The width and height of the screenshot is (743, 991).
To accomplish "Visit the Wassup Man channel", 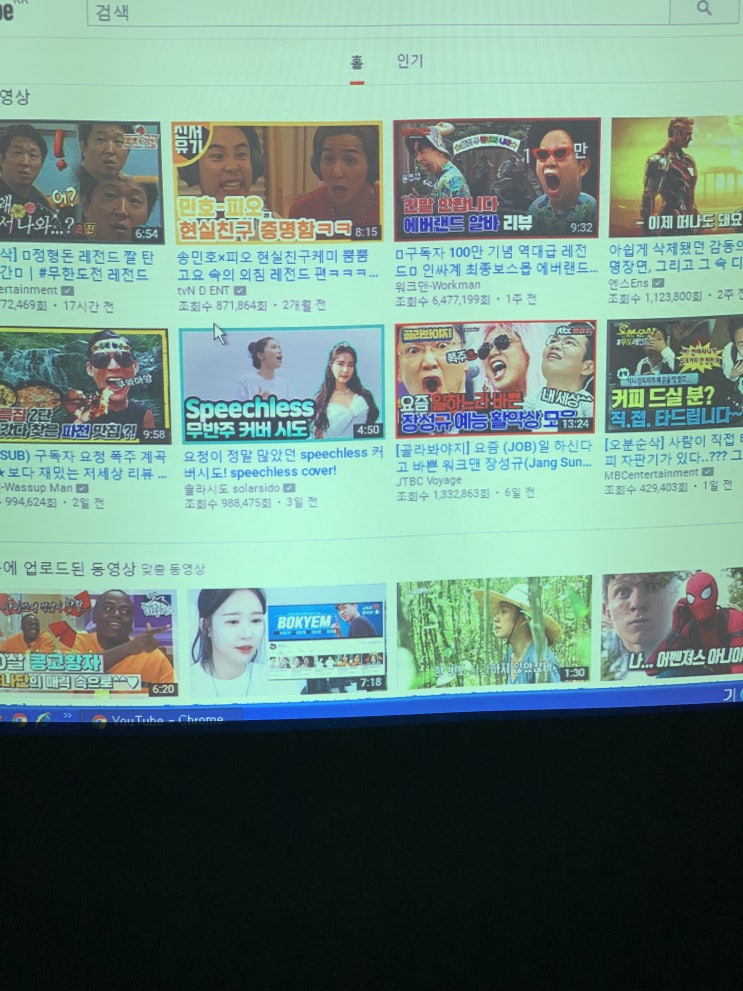I will 37,488.
